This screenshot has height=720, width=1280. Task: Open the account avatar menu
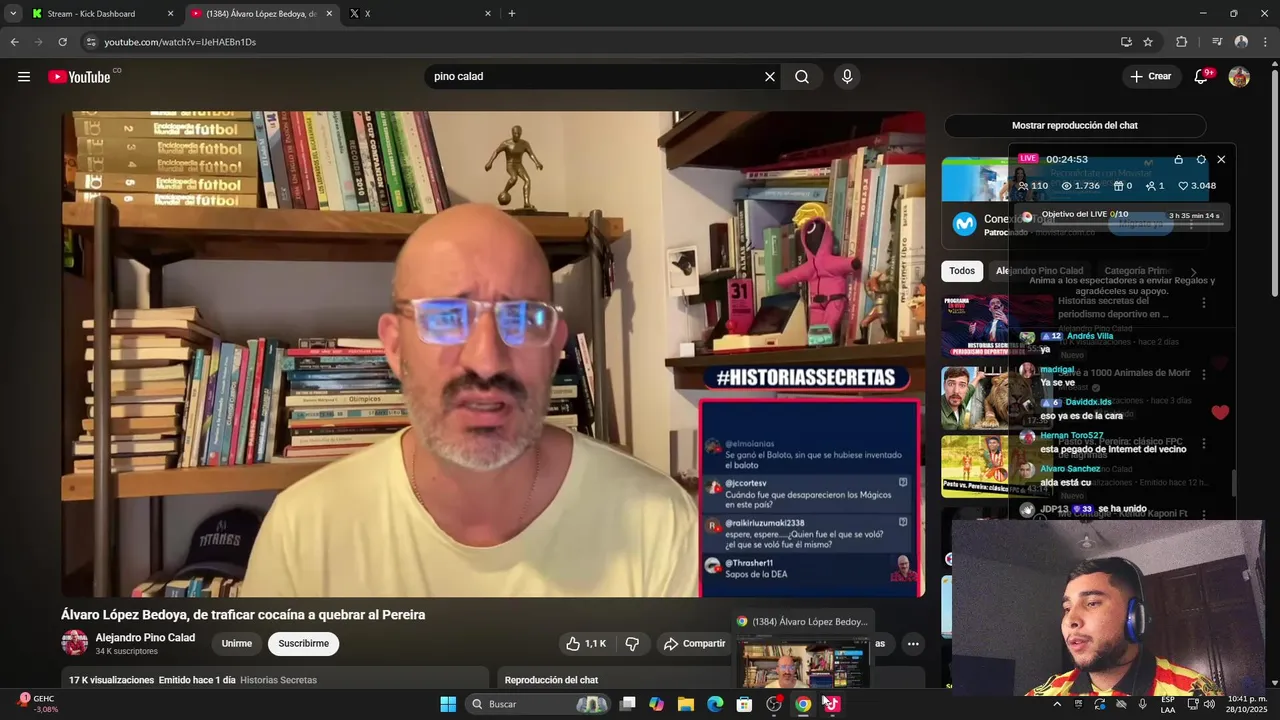1239,77
